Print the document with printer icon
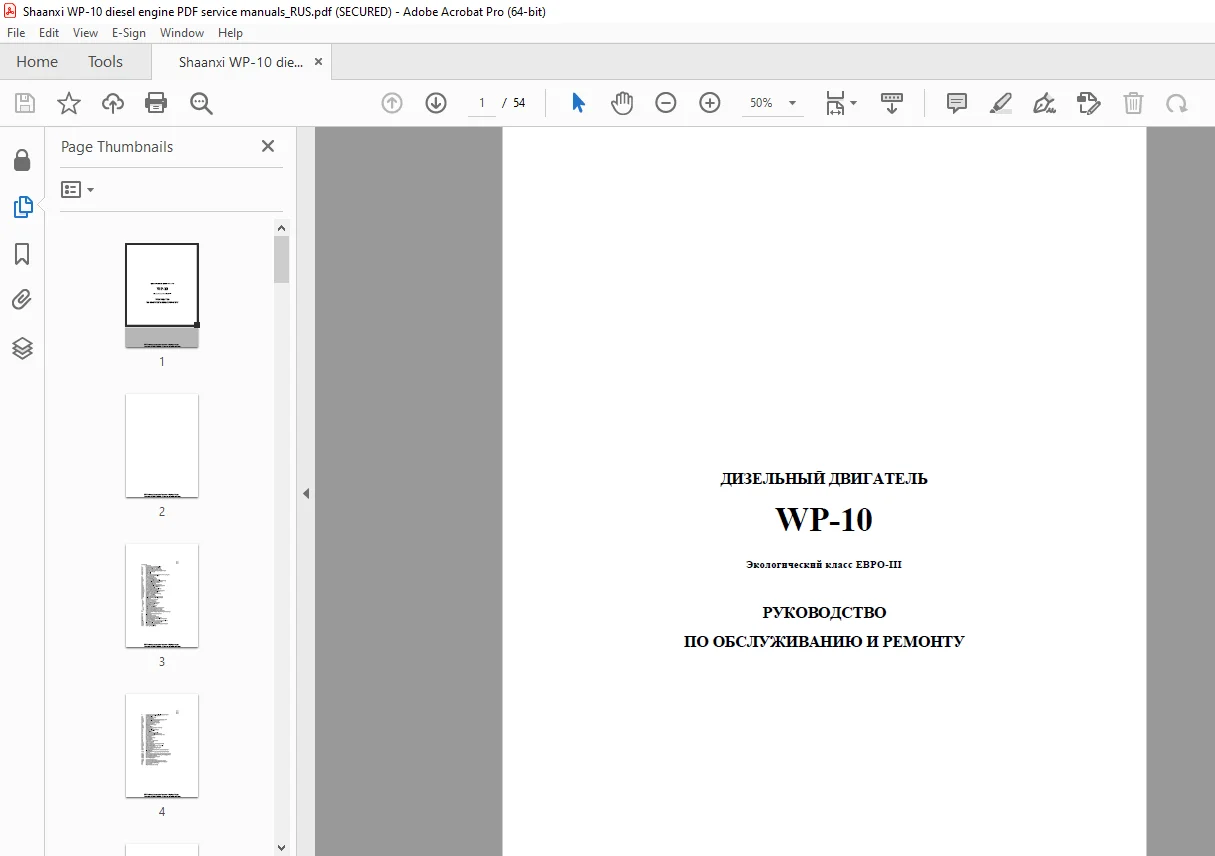The width and height of the screenshot is (1215, 856). tap(156, 103)
